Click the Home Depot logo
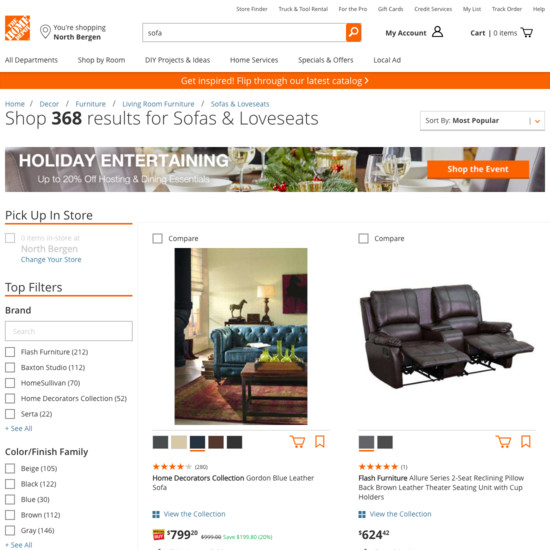The height and width of the screenshot is (550, 550). click(x=17, y=28)
